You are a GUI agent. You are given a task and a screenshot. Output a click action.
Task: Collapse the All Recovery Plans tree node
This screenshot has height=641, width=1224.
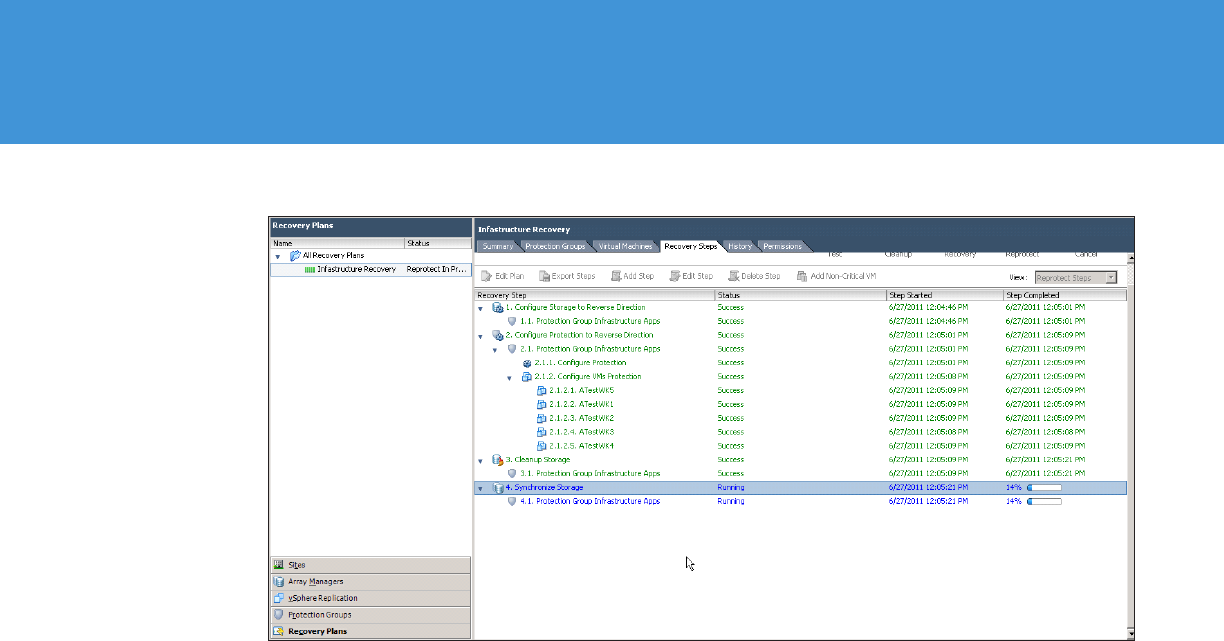[278, 256]
